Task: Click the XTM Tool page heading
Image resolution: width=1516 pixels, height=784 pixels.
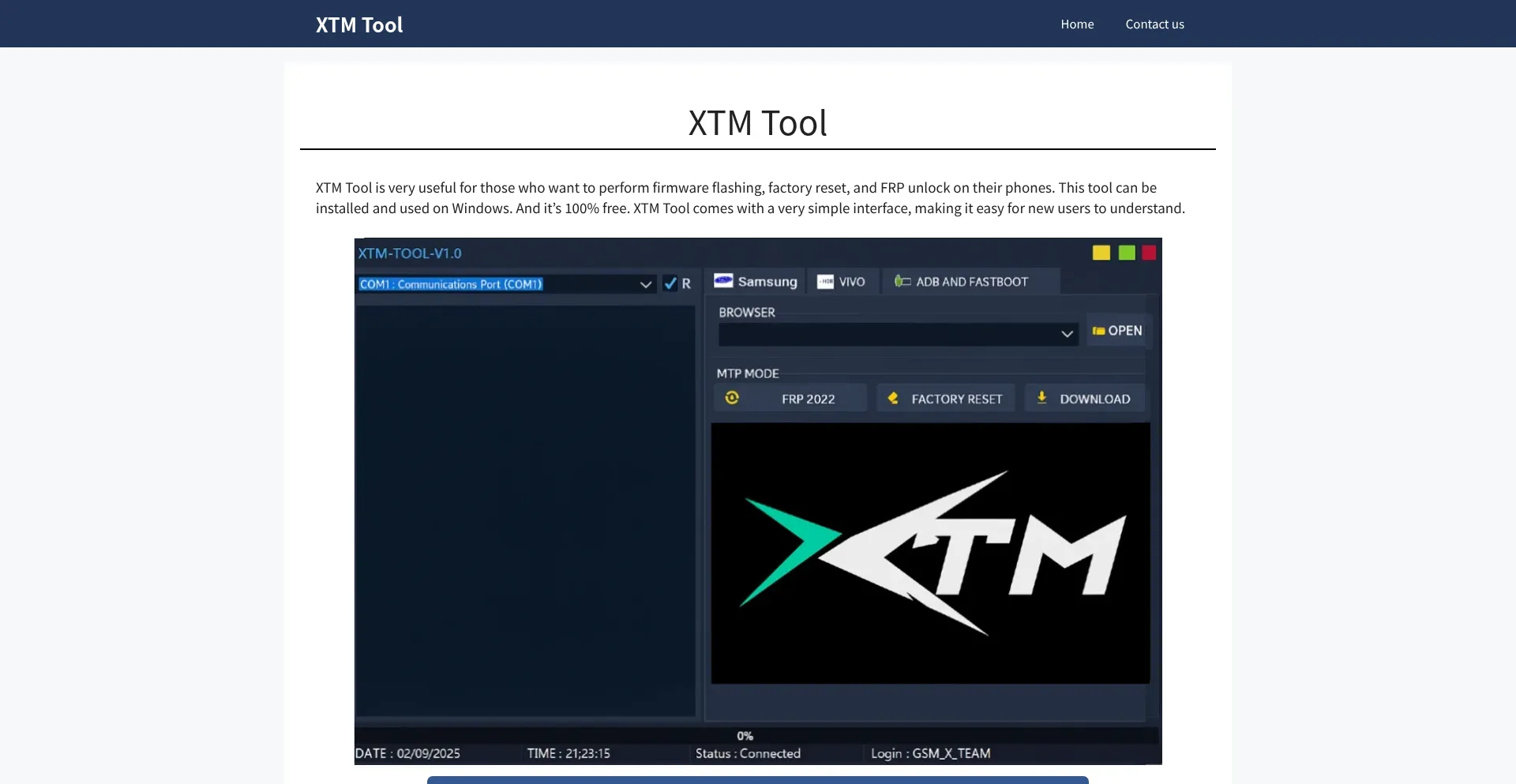Action: click(757, 123)
